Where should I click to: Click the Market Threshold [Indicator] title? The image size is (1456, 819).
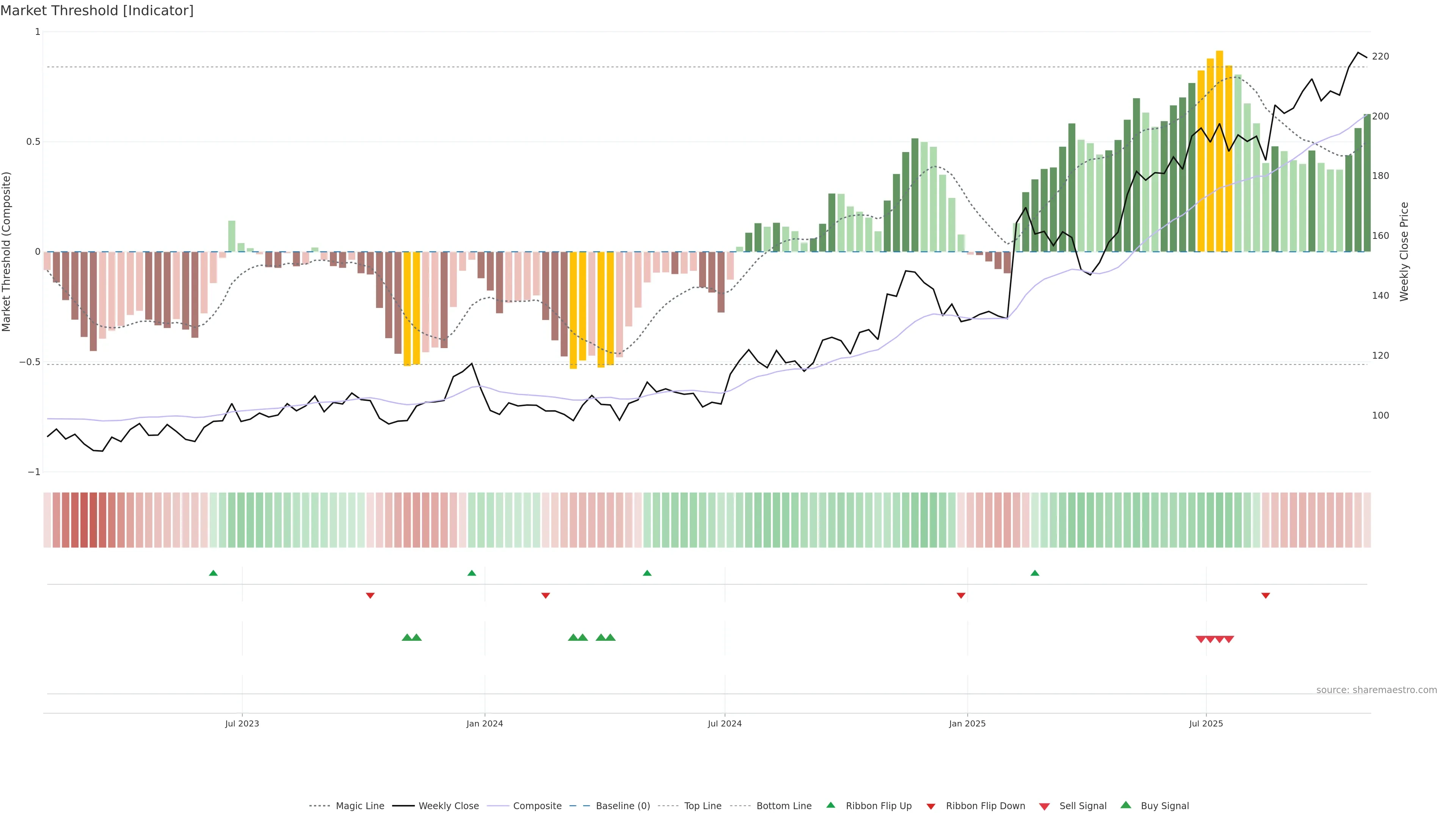click(97, 11)
